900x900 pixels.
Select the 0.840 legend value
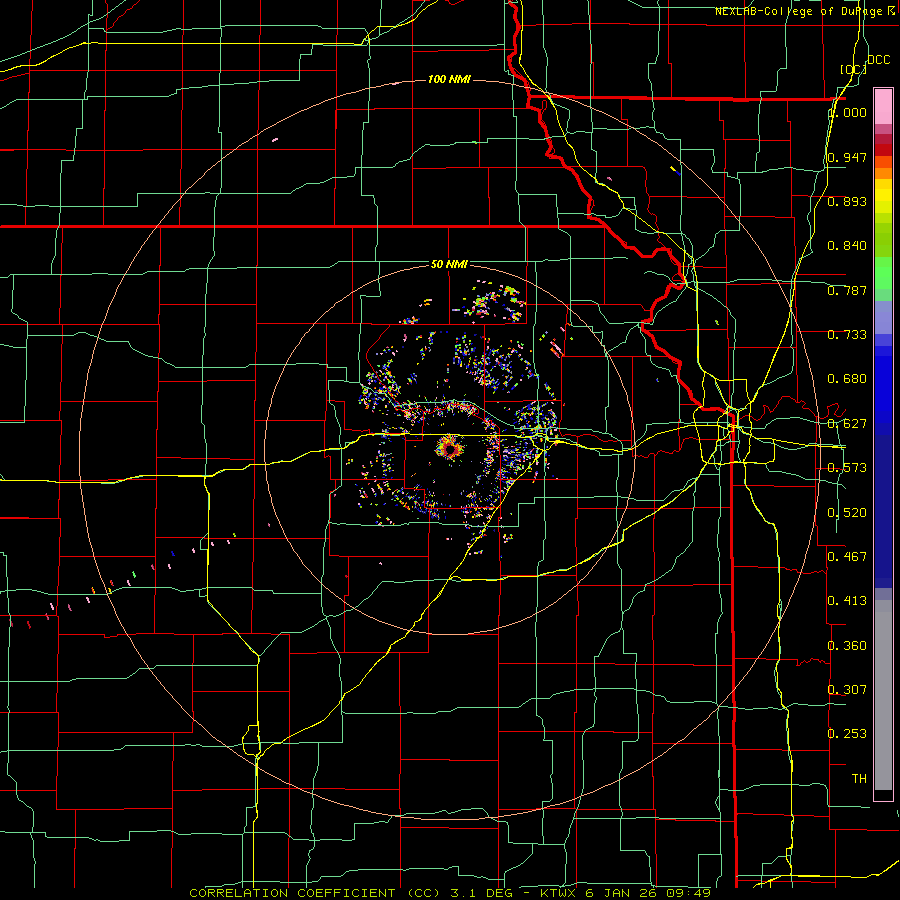[x=847, y=246]
